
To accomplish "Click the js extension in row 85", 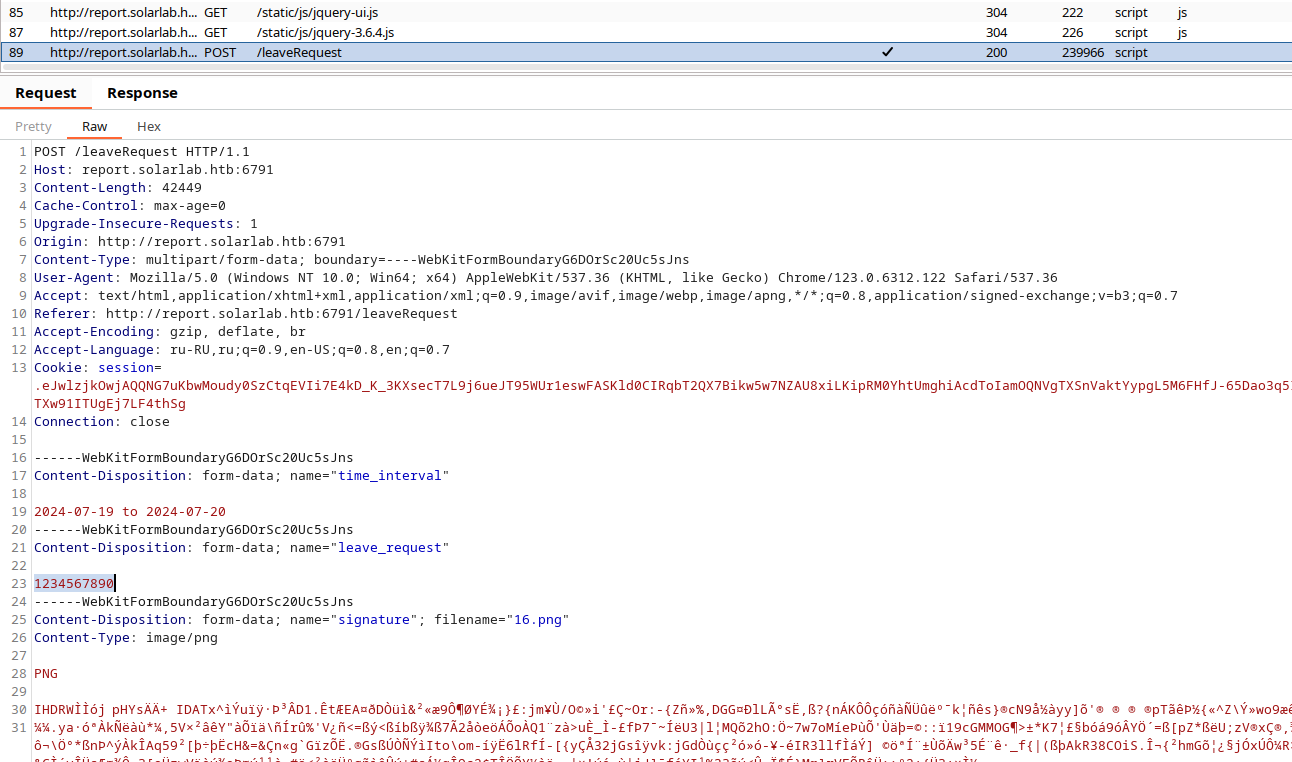I will (1182, 12).
